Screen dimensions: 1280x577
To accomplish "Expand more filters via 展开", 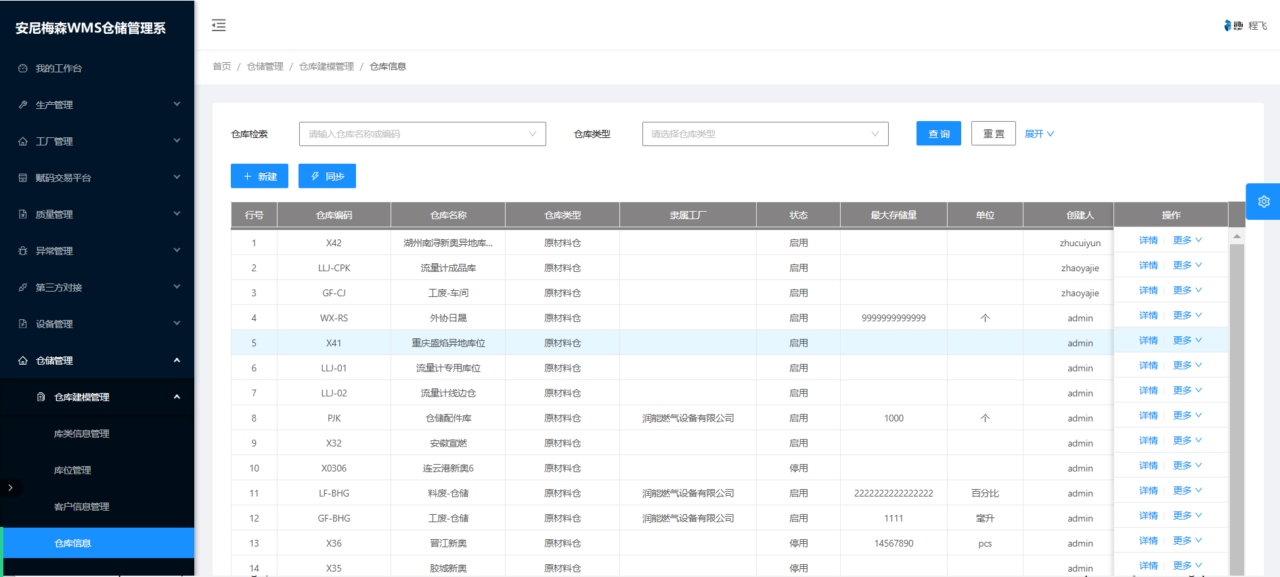I will [x=1039, y=133].
